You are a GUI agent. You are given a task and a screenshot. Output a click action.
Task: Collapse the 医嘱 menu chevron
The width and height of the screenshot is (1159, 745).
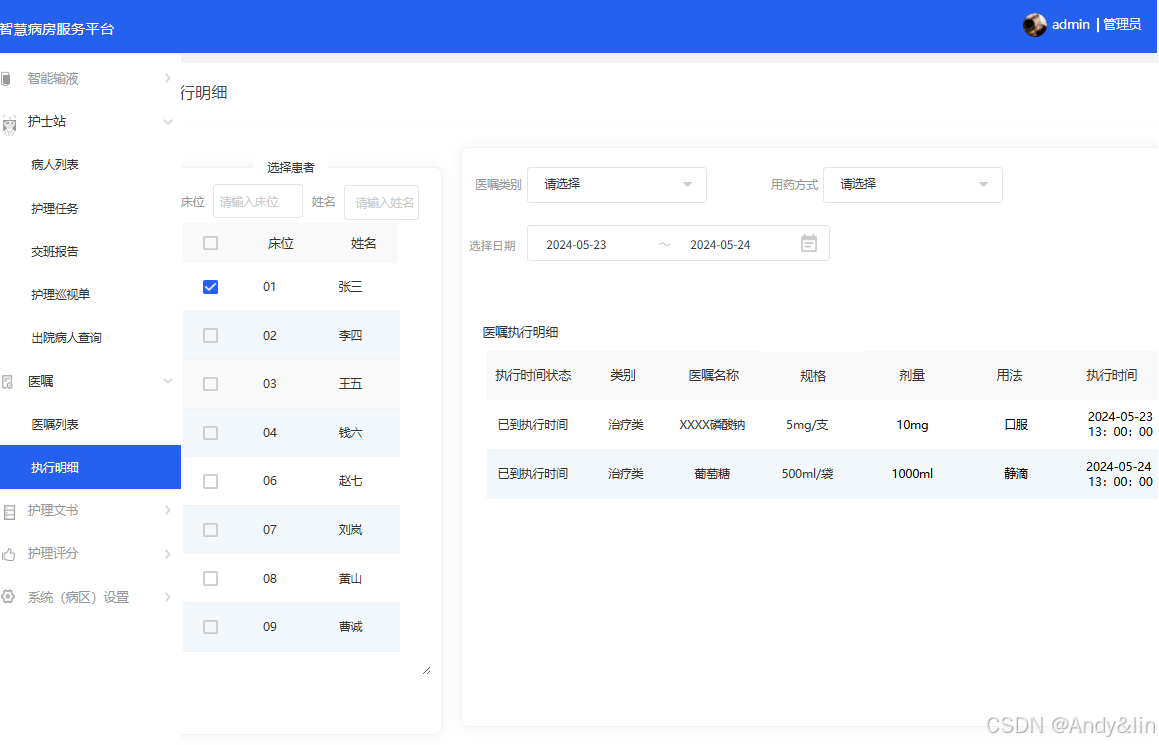(168, 381)
